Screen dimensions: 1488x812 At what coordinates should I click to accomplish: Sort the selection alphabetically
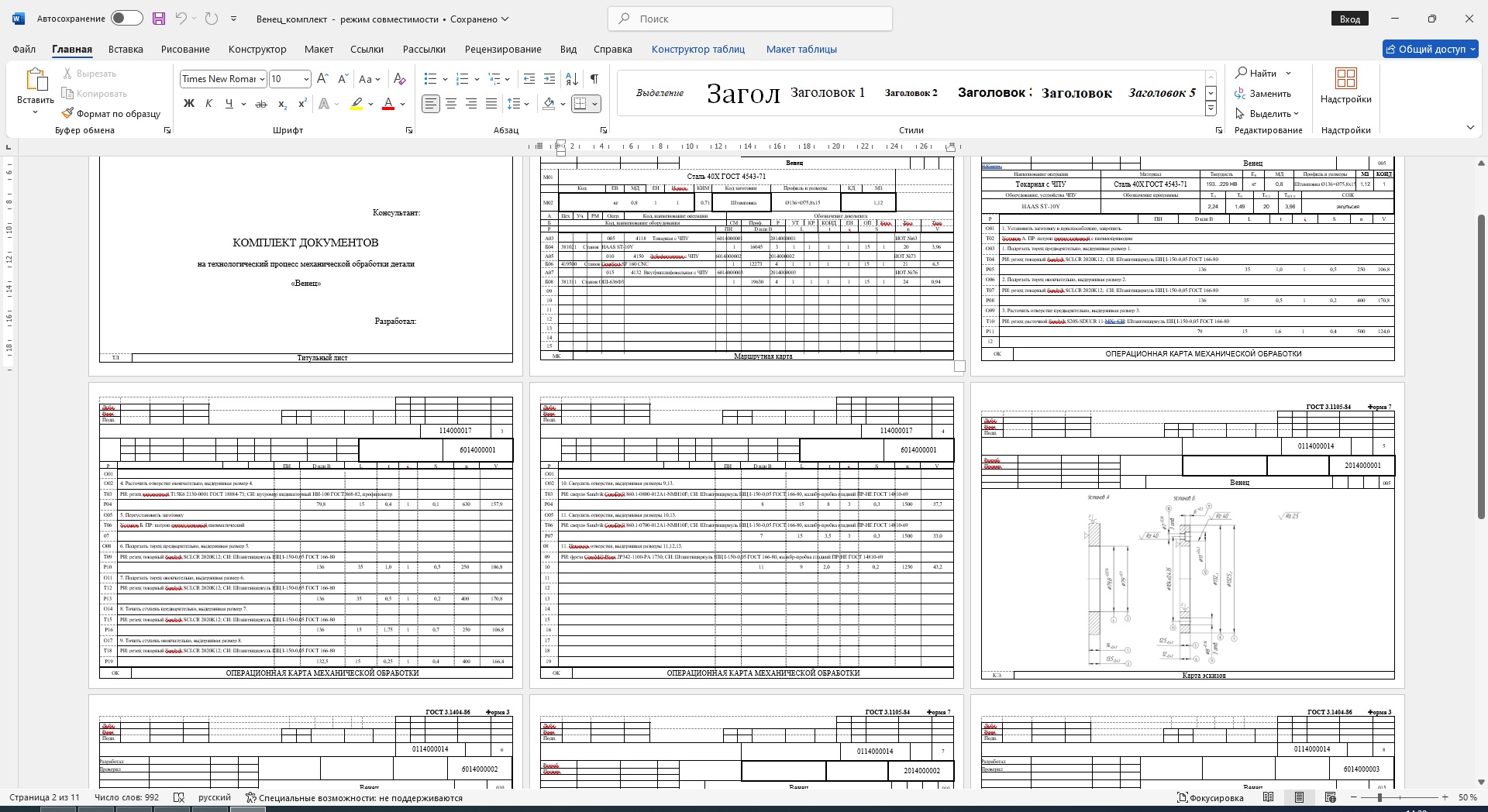(x=572, y=79)
